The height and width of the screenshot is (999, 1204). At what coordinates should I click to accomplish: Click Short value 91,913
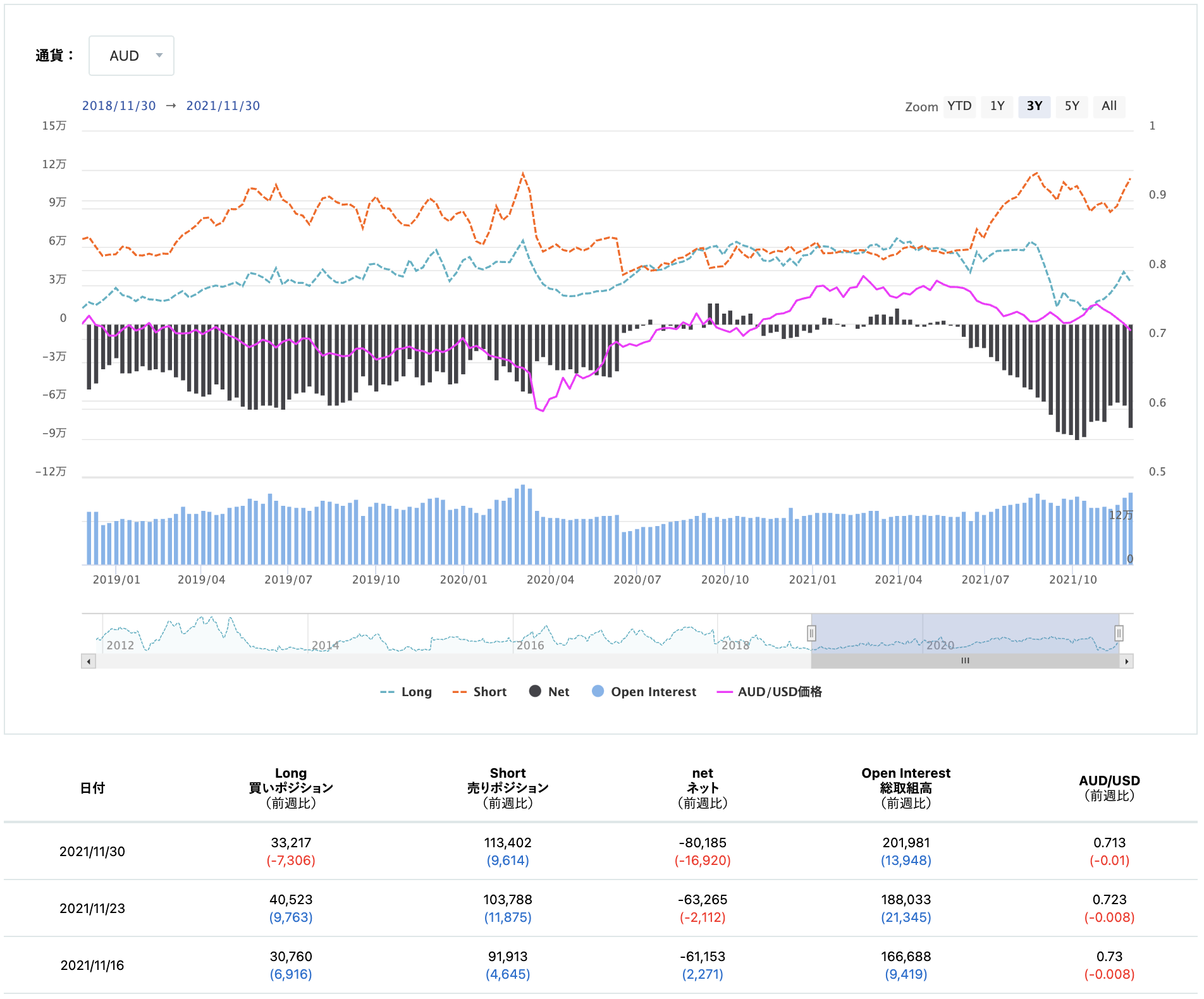point(508,957)
